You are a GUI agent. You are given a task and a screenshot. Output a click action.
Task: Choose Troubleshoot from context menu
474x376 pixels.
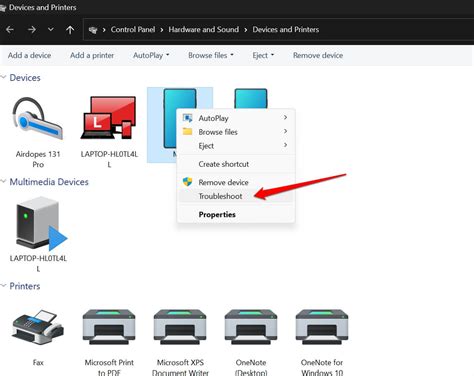click(x=236, y=196)
